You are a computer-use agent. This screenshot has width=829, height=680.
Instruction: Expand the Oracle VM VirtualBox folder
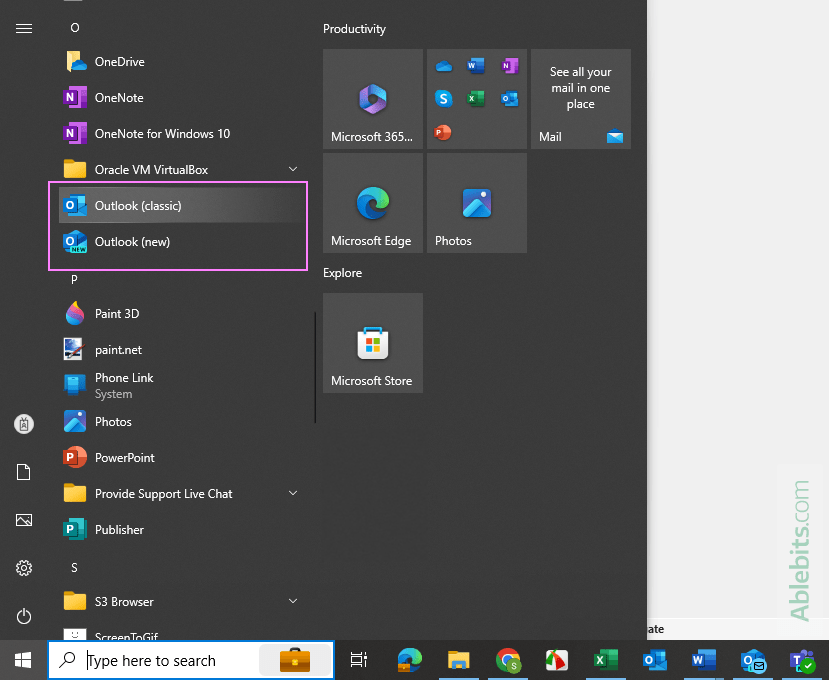click(182, 170)
